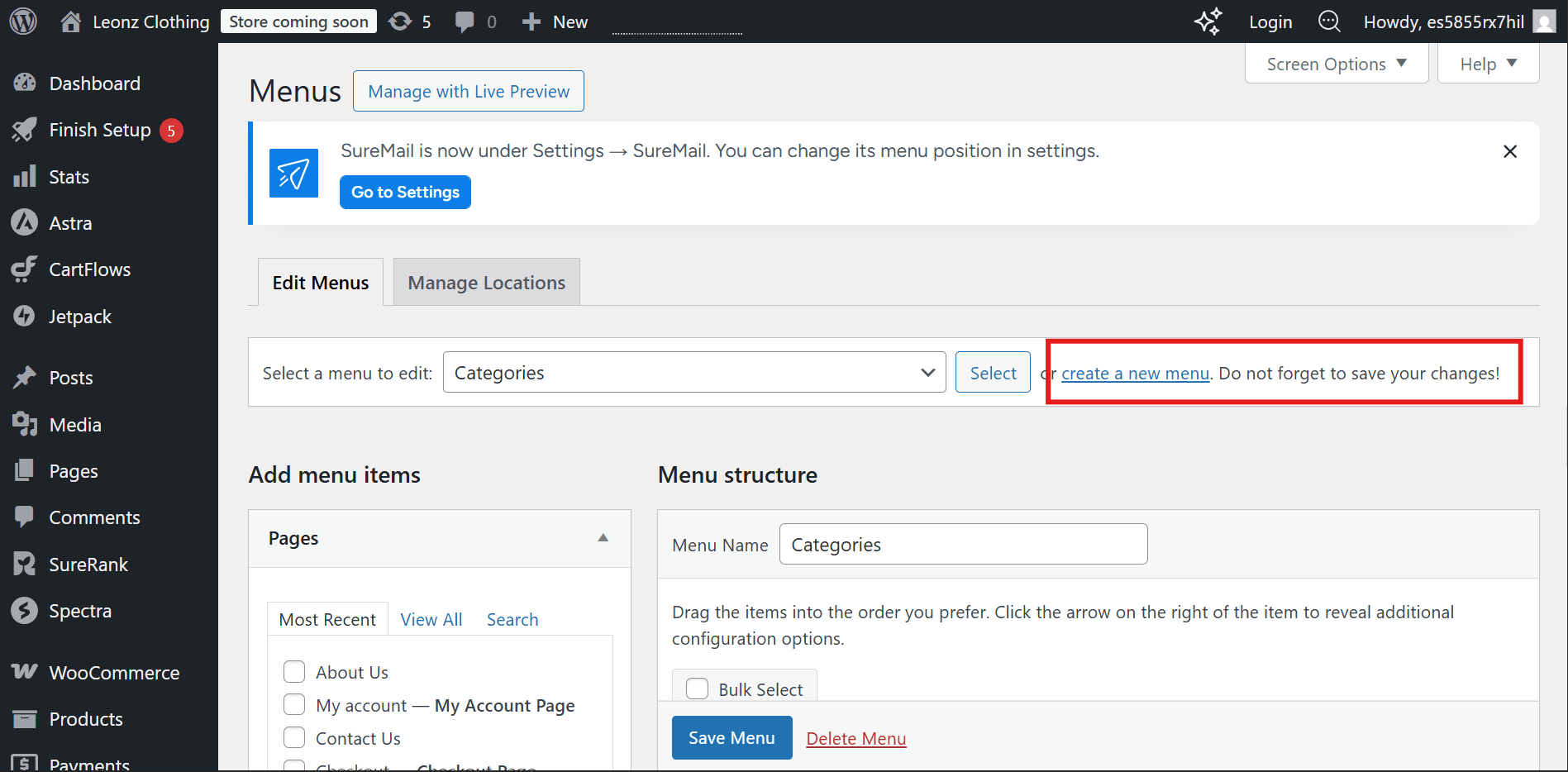Click Manage with Live Preview button
The height and width of the screenshot is (772, 1568).
click(x=469, y=91)
